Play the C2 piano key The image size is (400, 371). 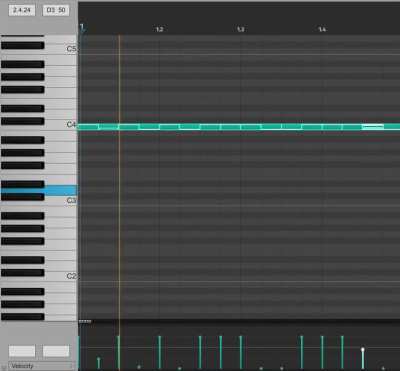coord(60,277)
